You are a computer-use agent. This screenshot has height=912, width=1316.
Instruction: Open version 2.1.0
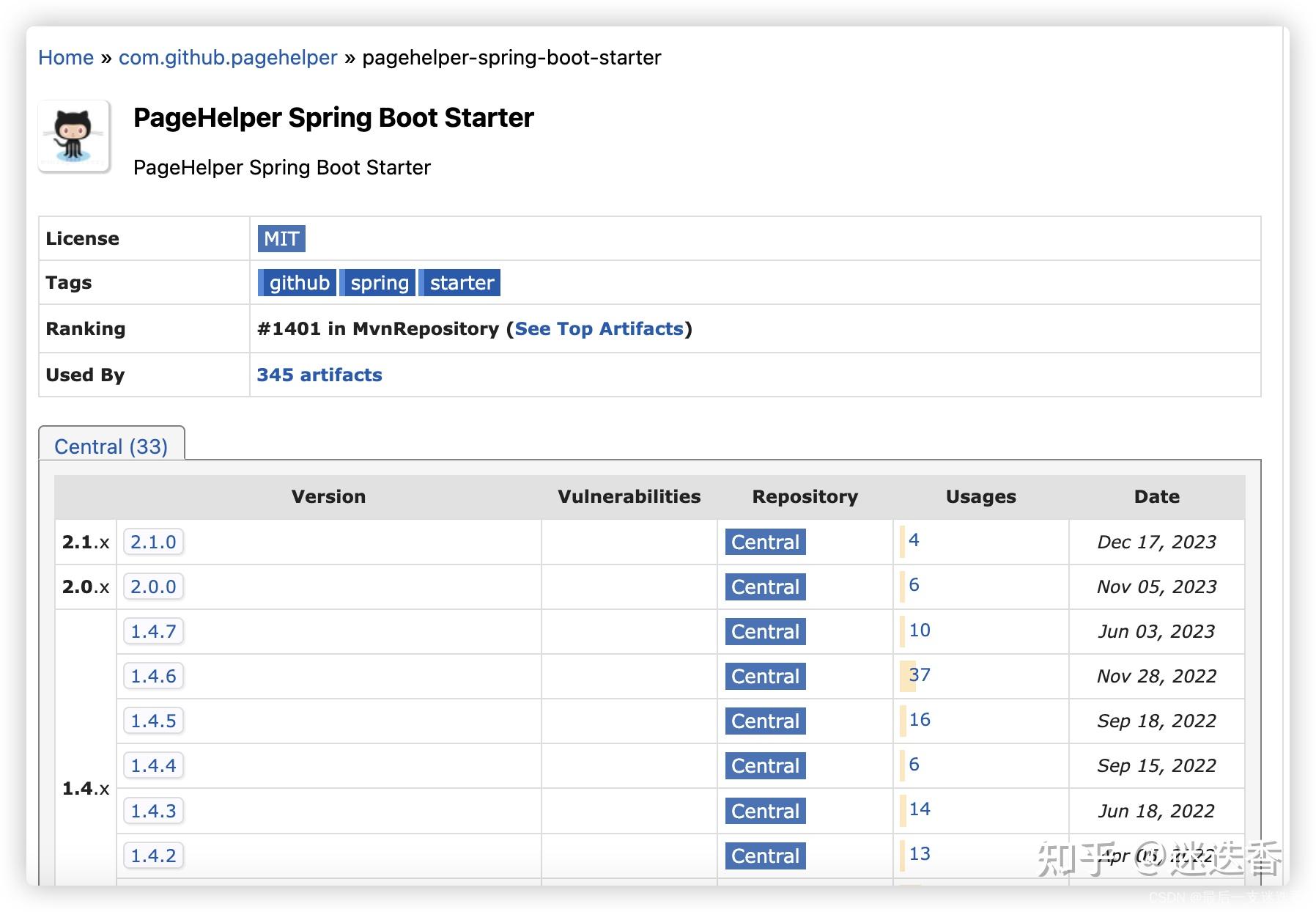point(153,542)
